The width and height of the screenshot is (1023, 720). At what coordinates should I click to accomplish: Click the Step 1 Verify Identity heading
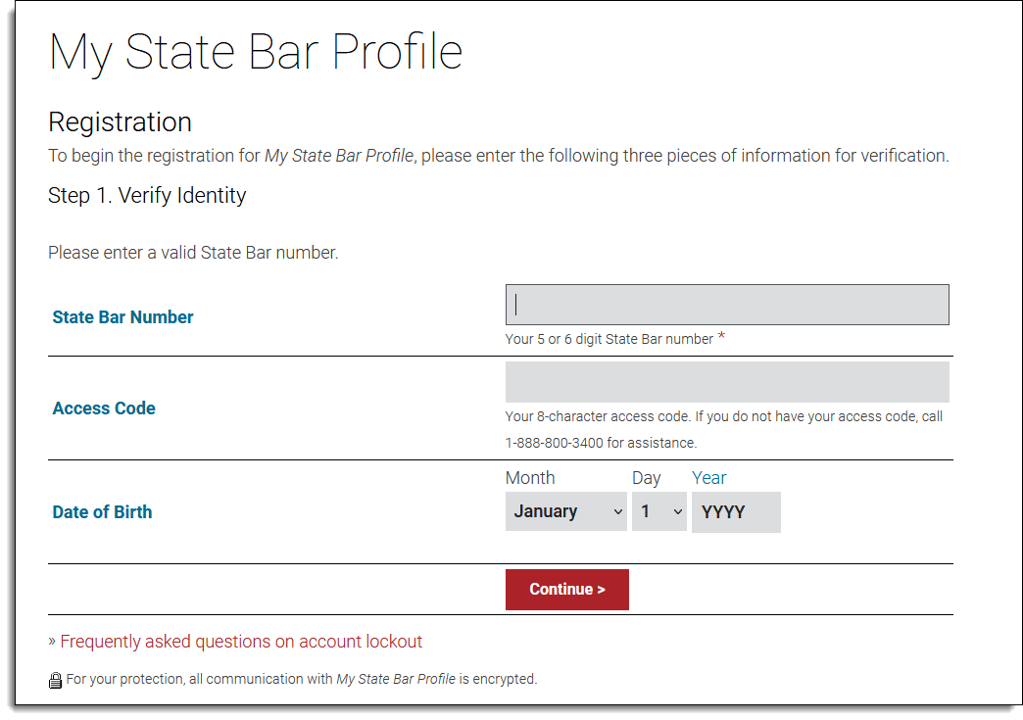click(x=147, y=195)
